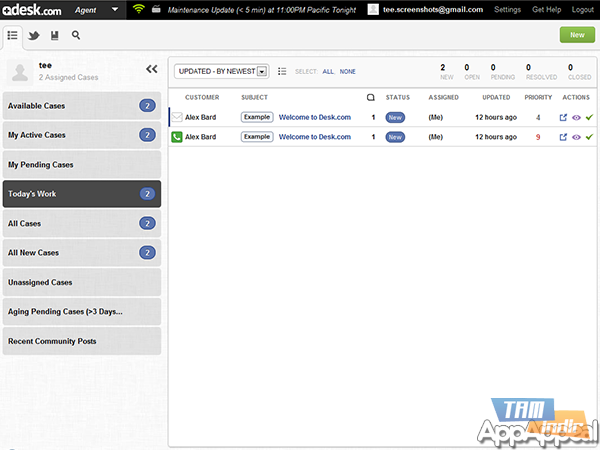Sort by PRIORITY column header
This screenshot has height=450, width=600.
[538, 98]
